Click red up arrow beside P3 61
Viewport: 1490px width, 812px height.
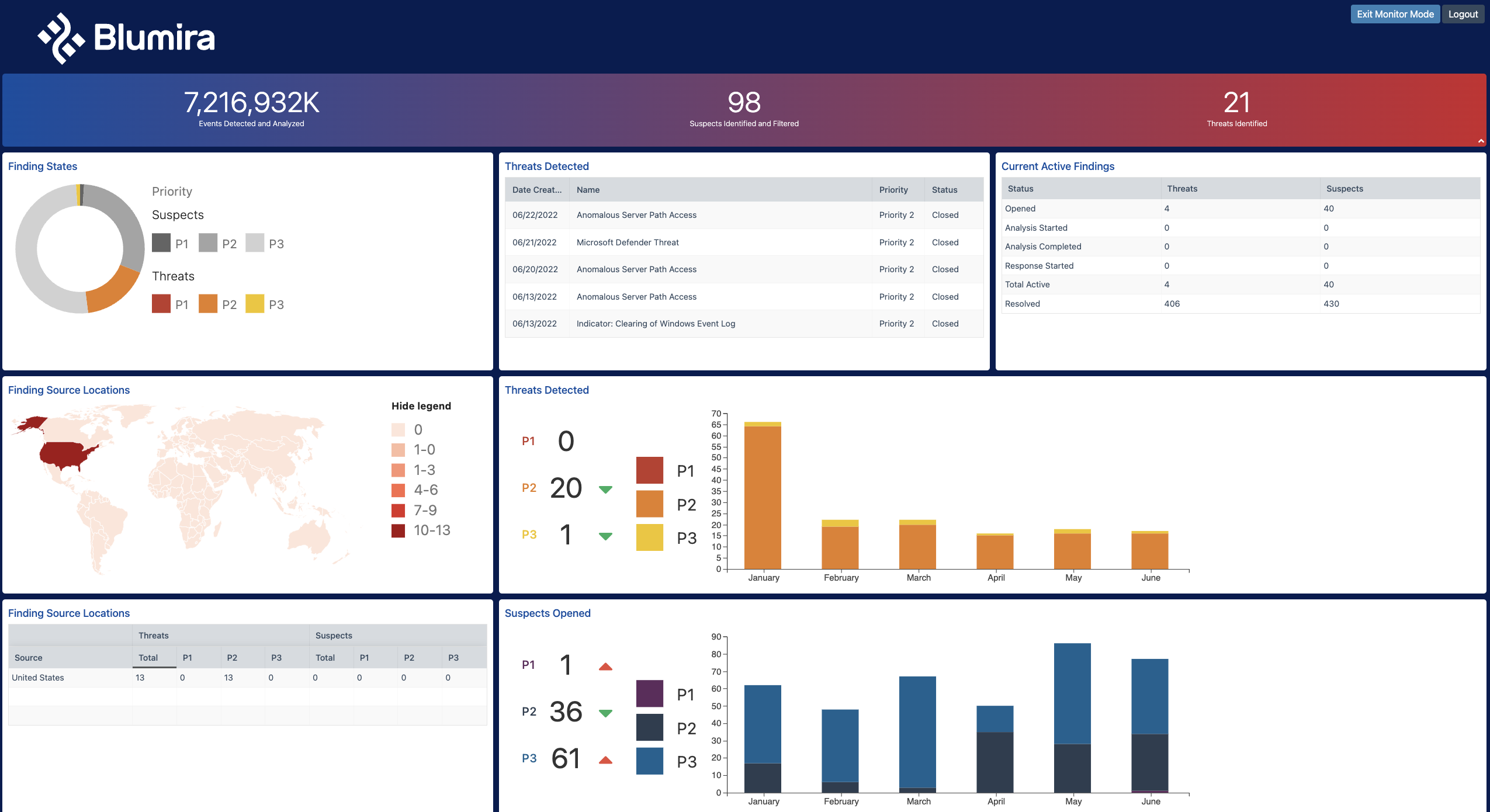[x=605, y=760]
